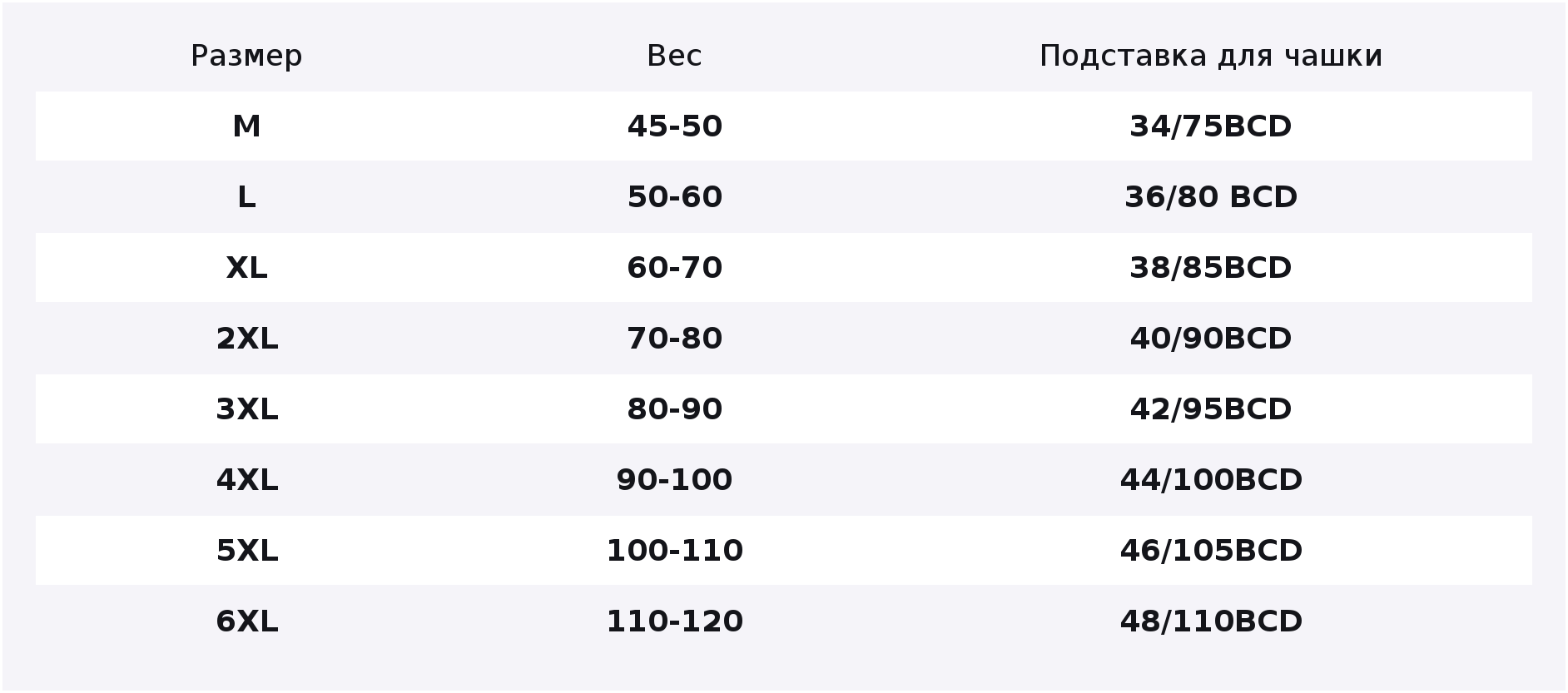
Task: Select the 4XL size cell
Action: [246, 480]
